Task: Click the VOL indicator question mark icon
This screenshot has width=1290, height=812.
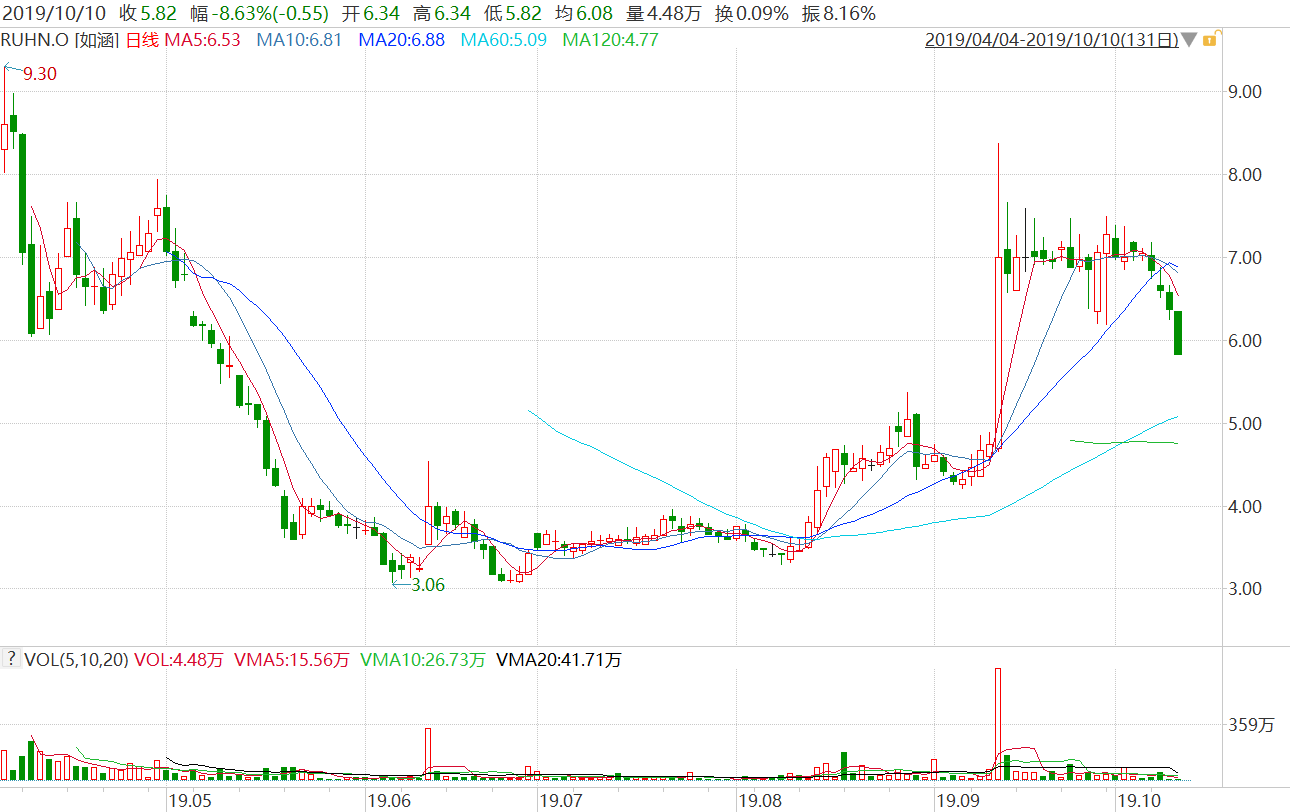Action: click(12, 659)
